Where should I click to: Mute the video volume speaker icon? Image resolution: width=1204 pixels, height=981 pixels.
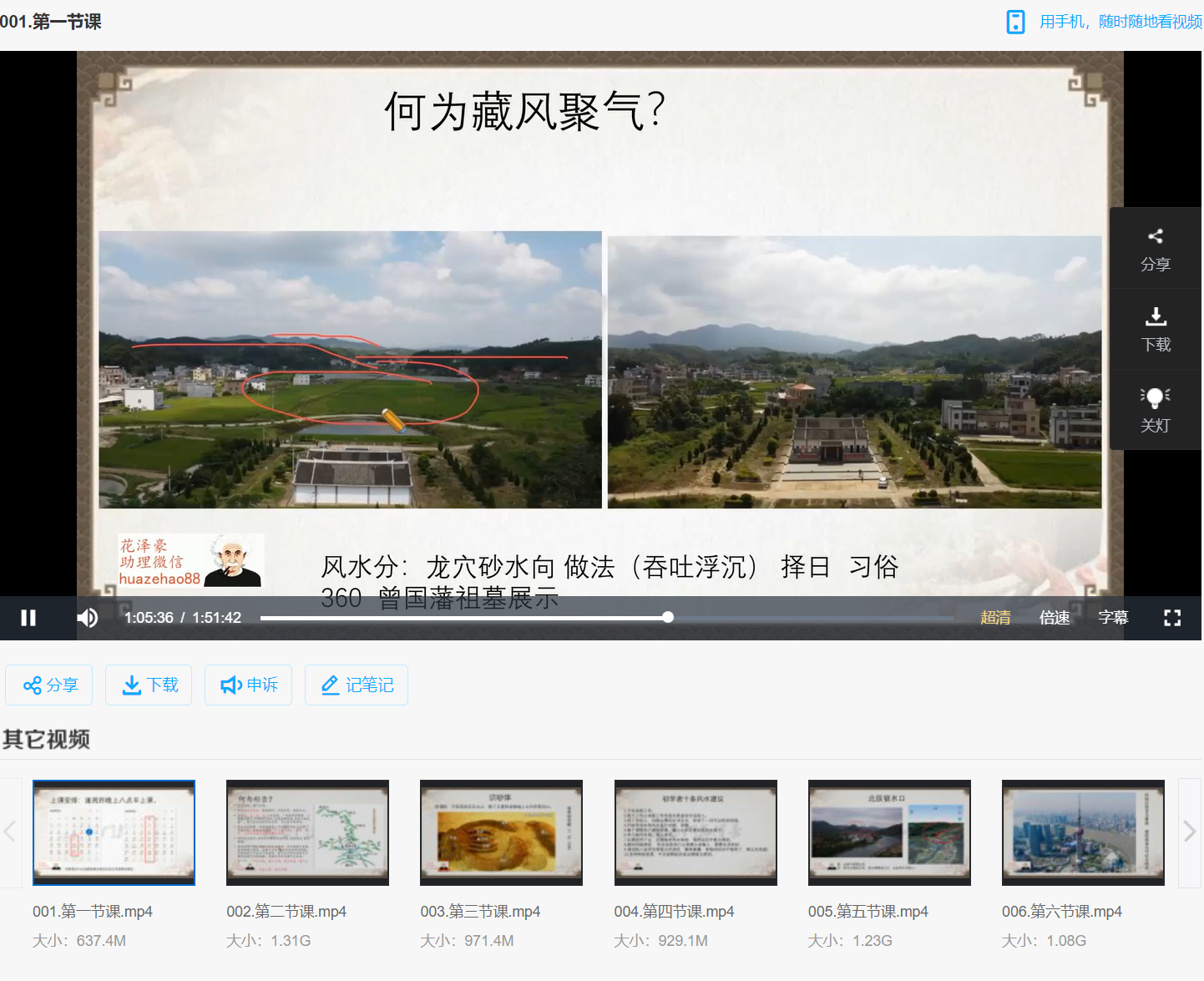(88, 618)
